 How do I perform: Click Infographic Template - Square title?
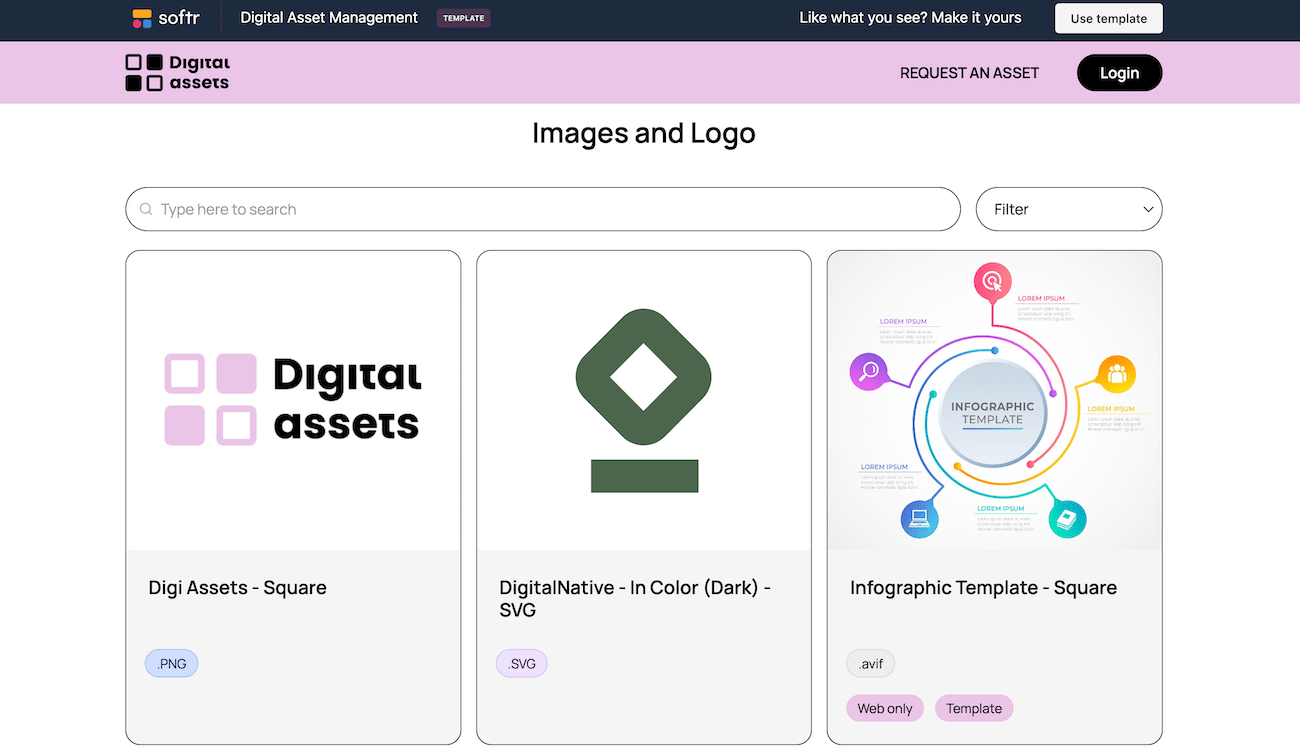983,587
